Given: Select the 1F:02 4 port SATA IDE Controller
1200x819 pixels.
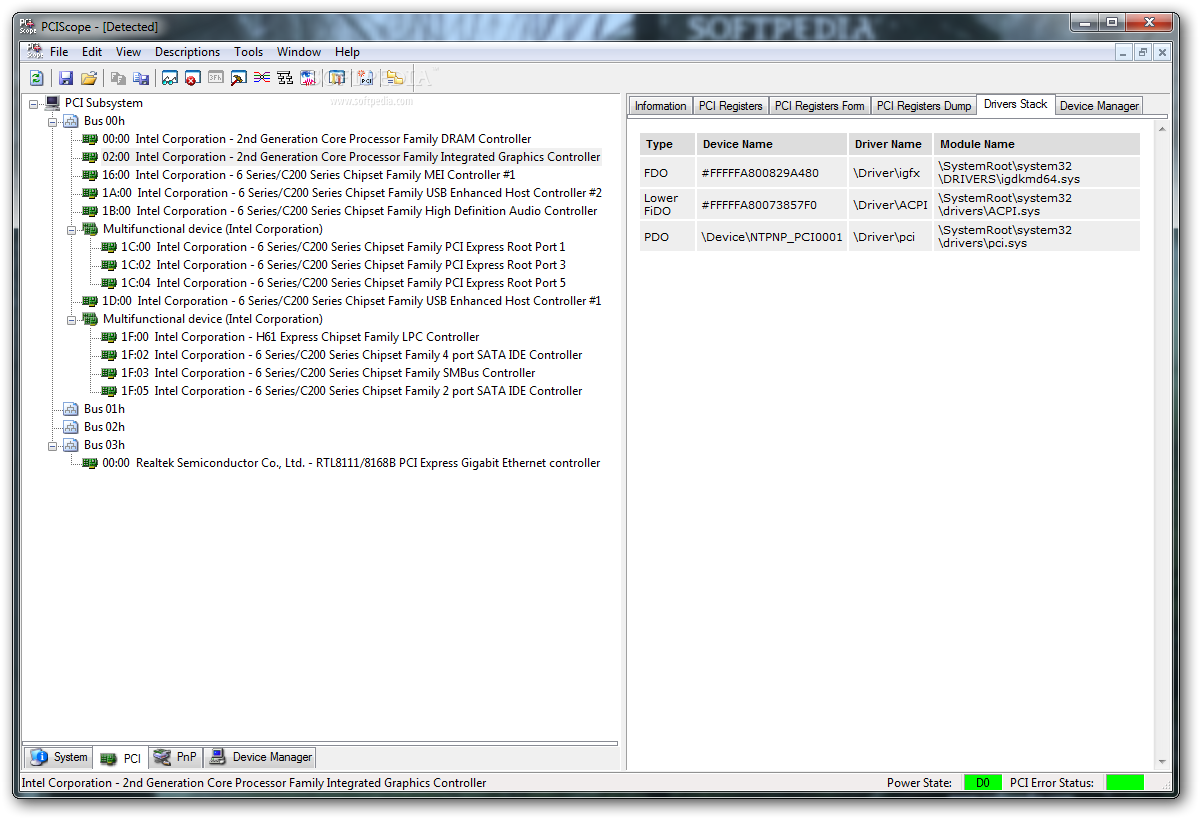Looking at the screenshot, I should [x=352, y=355].
